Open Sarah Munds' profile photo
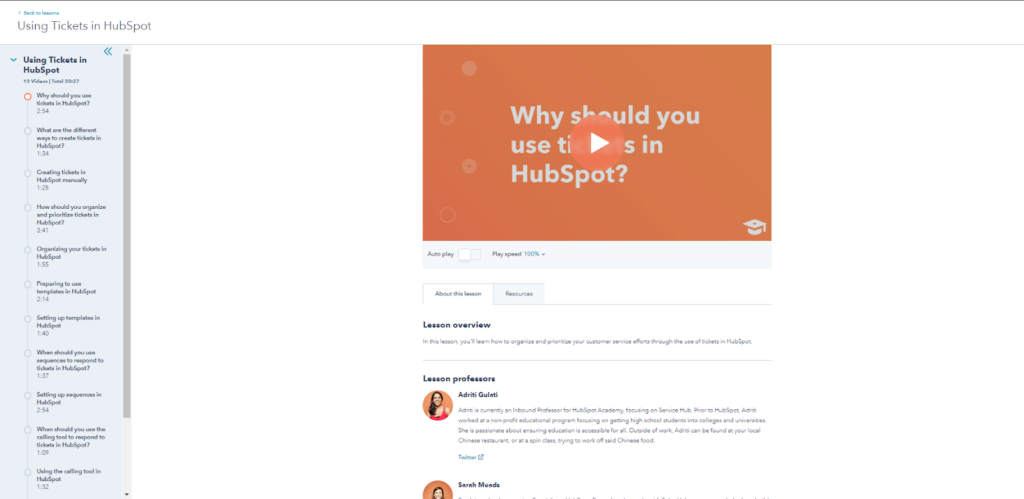1024x499 pixels. point(438,490)
